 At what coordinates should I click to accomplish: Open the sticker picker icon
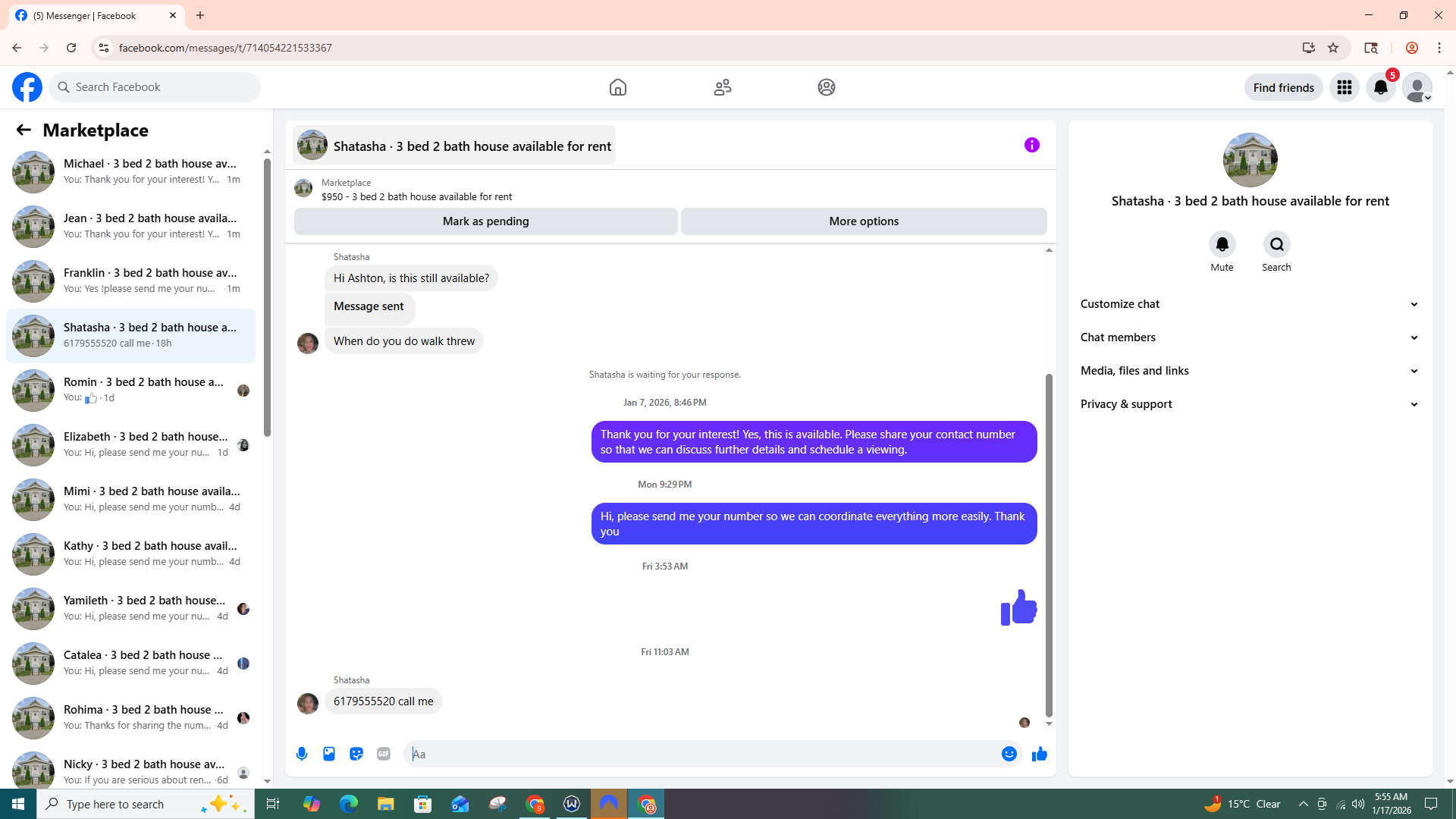[x=356, y=754]
